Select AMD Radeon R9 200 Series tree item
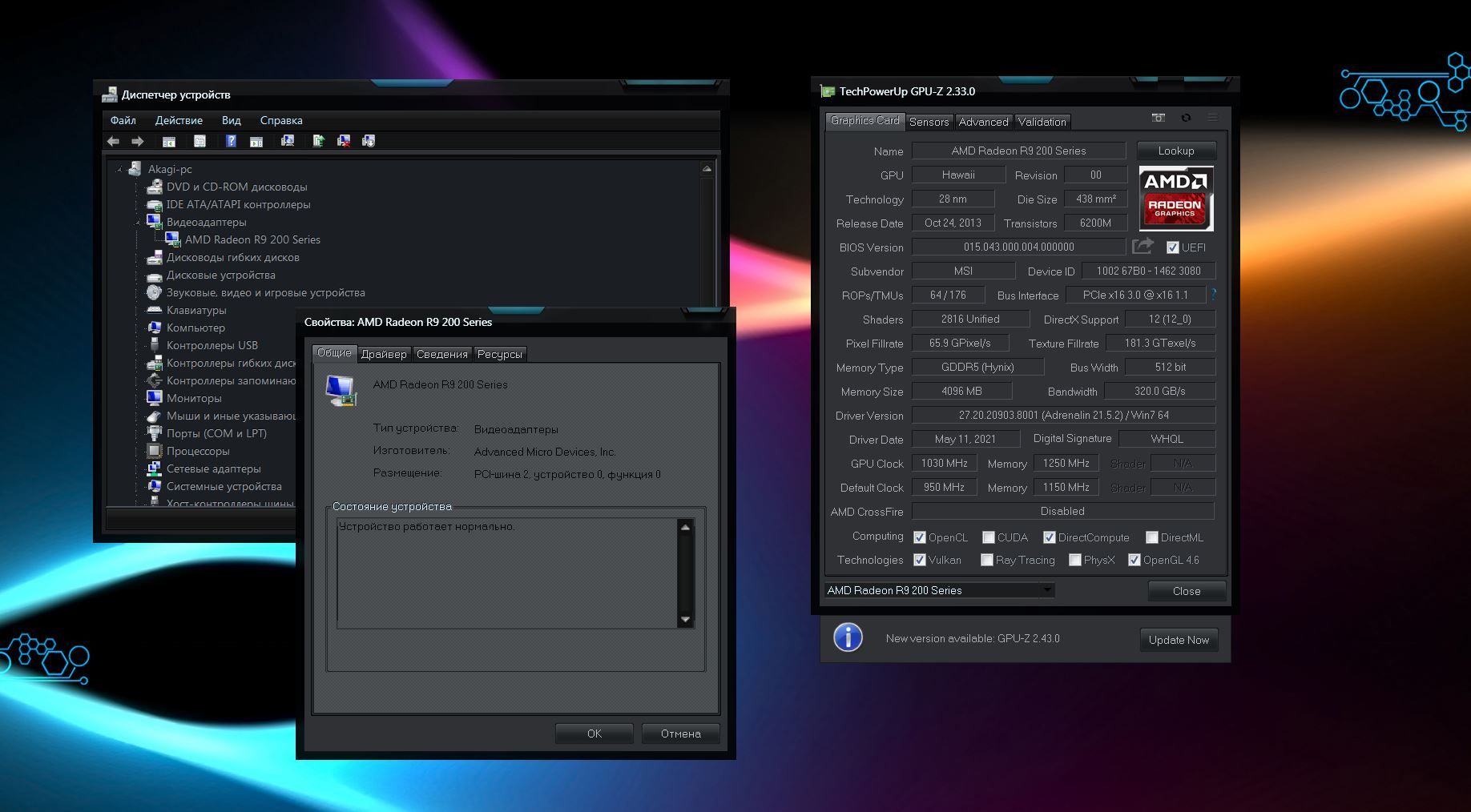The image size is (1471, 812). [x=252, y=239]
